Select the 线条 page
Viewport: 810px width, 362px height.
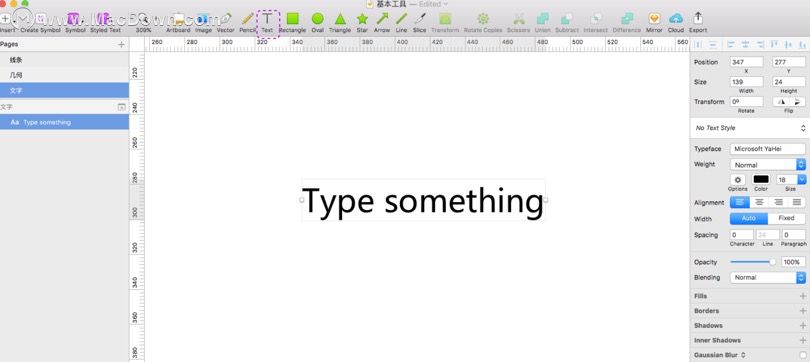(64, 60)
